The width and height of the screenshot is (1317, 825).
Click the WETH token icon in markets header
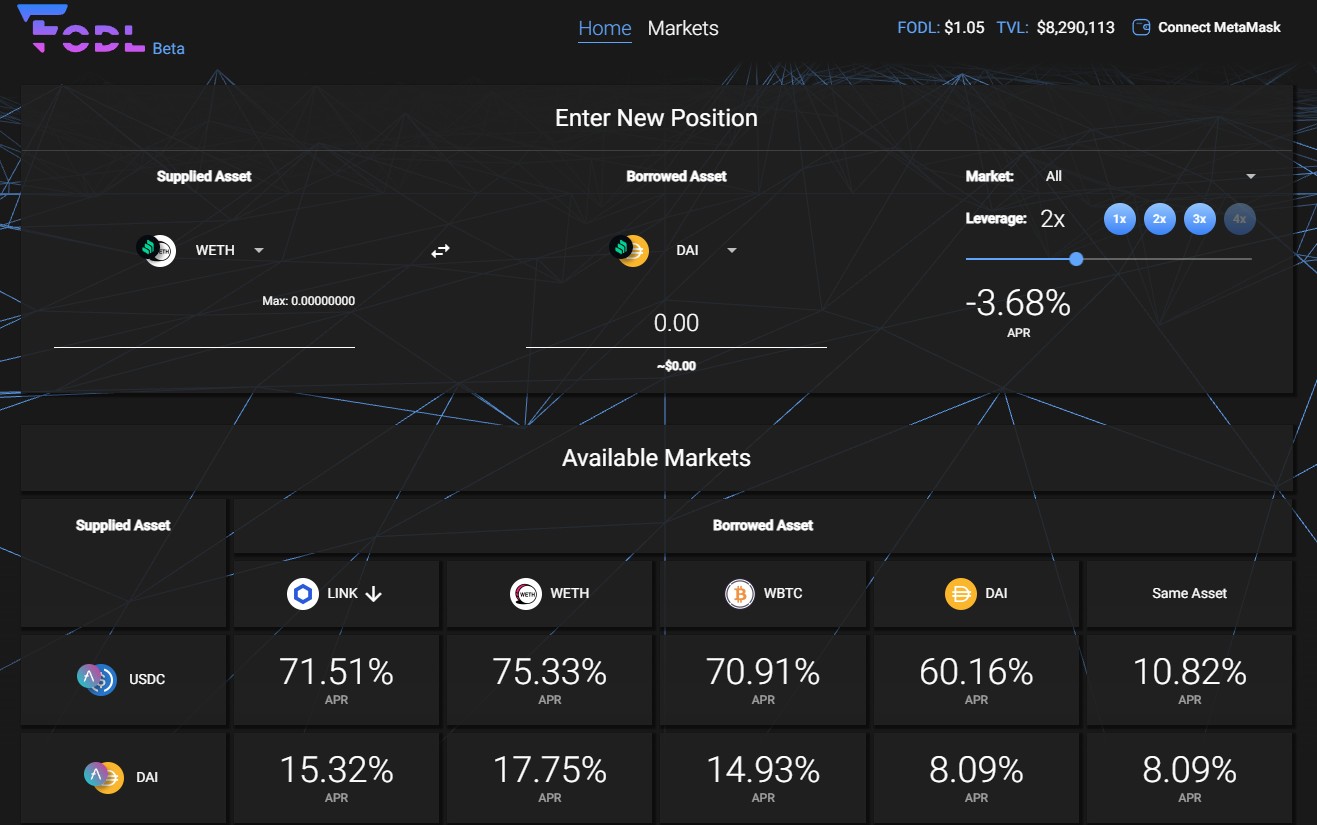[525, 593]
